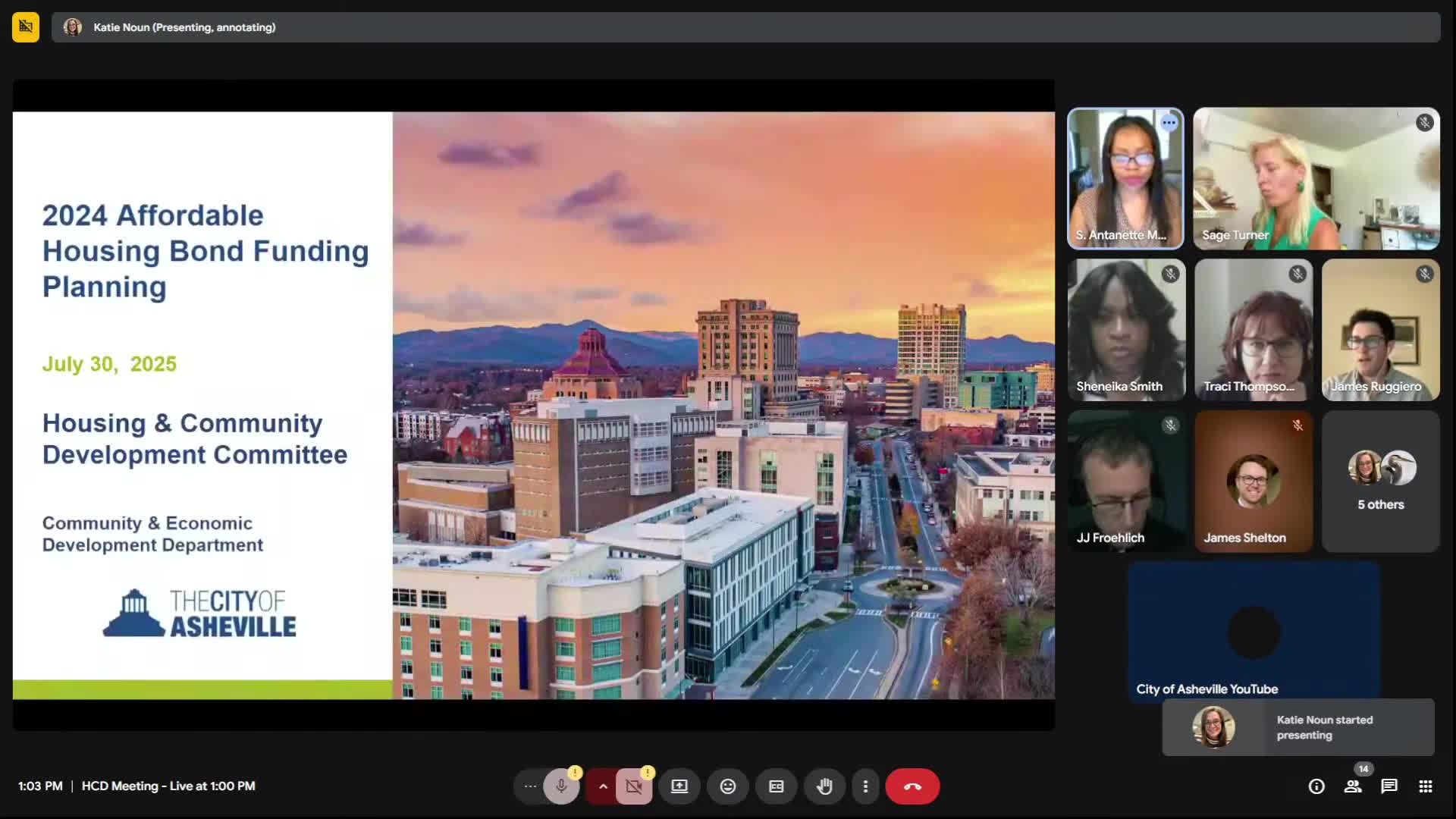1456x819 pixels.
Task: Select the City of Asheville YouTube tile
Action: click(x=1253, y=632)
